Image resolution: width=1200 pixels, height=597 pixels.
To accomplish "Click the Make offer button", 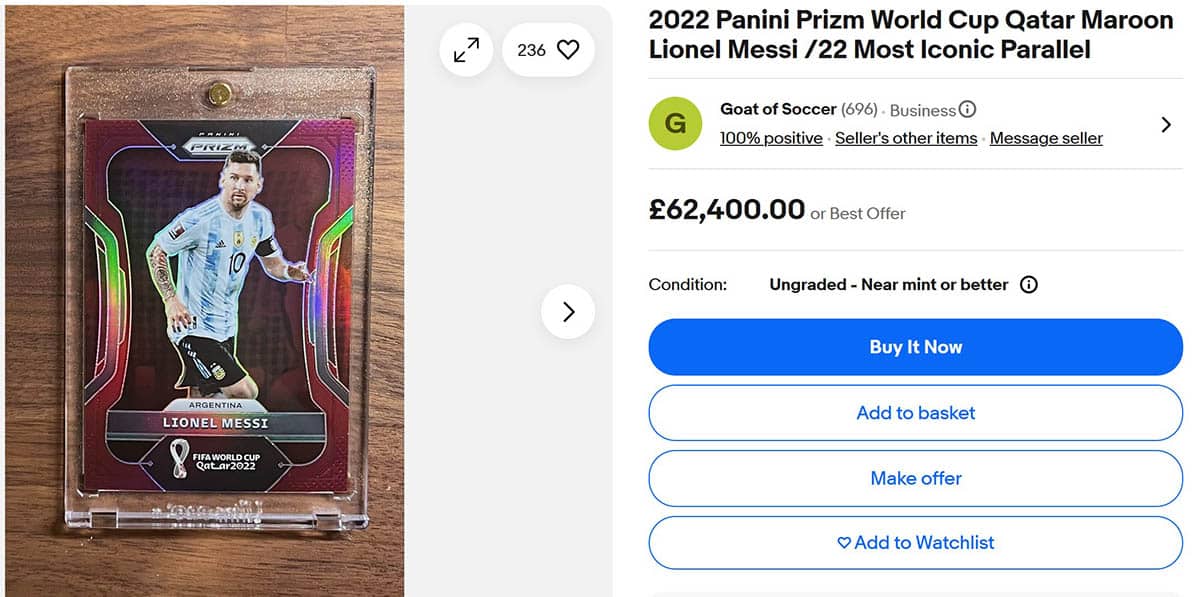I will click(x=915, y=478).
